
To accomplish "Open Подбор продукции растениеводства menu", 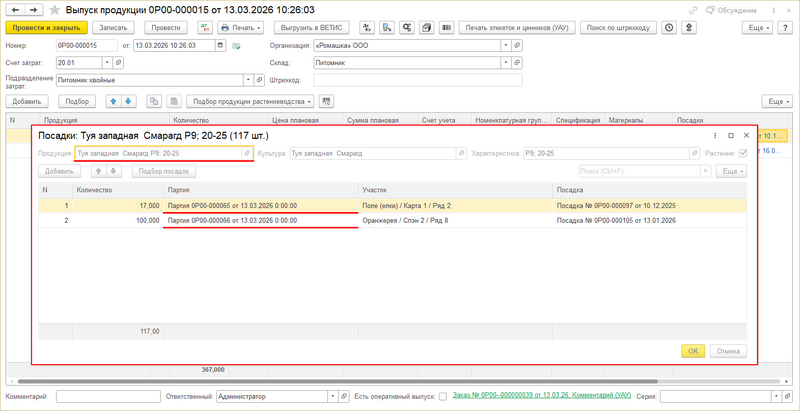I will click(x=251, y=101).
